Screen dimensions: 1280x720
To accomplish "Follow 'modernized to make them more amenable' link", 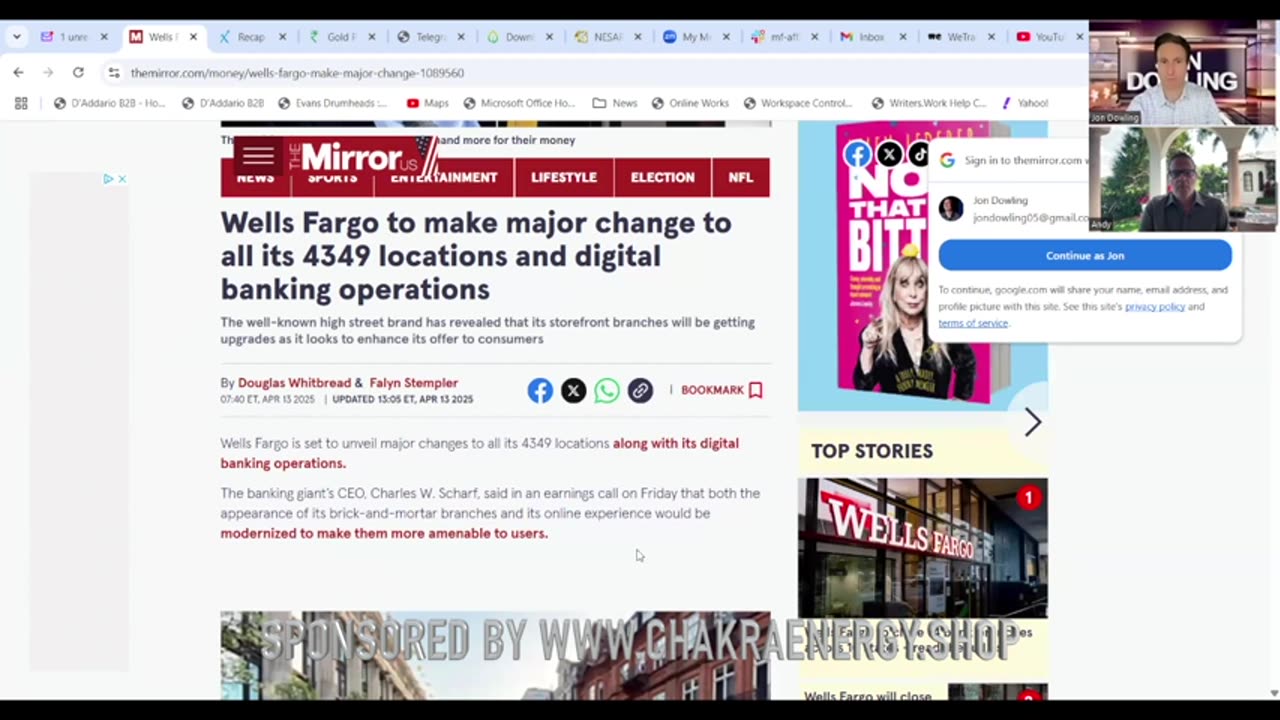I will coord(384,533).
